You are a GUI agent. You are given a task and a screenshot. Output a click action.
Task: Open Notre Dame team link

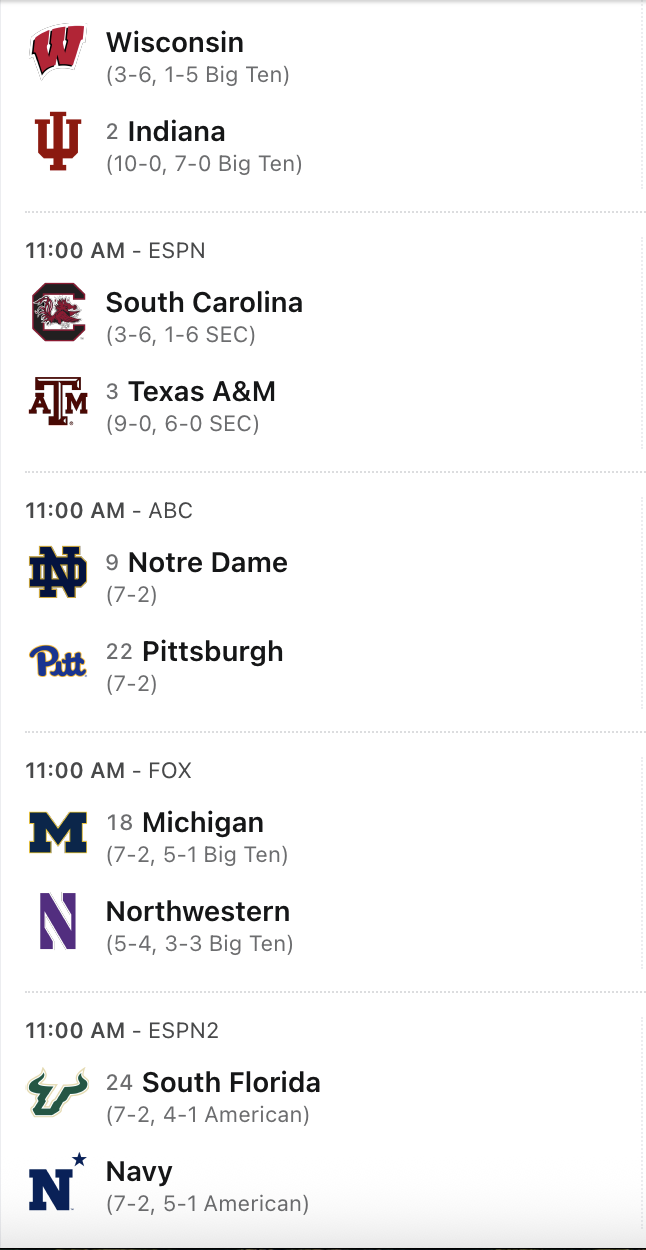(x=208, y=563)
